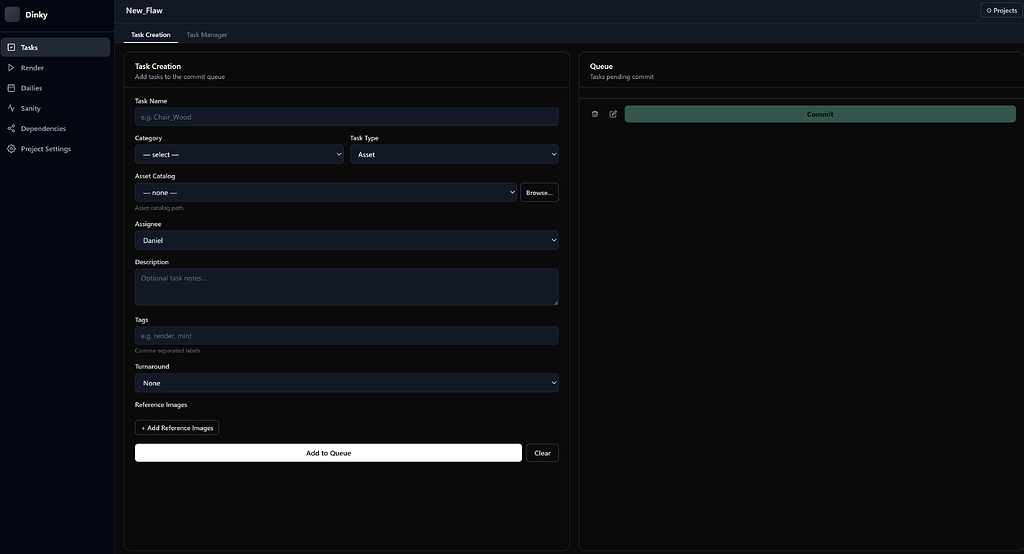Open Sanity in the sidebar
The height and width of the screenshot is (554, 1024).
[x=56, y=108]
